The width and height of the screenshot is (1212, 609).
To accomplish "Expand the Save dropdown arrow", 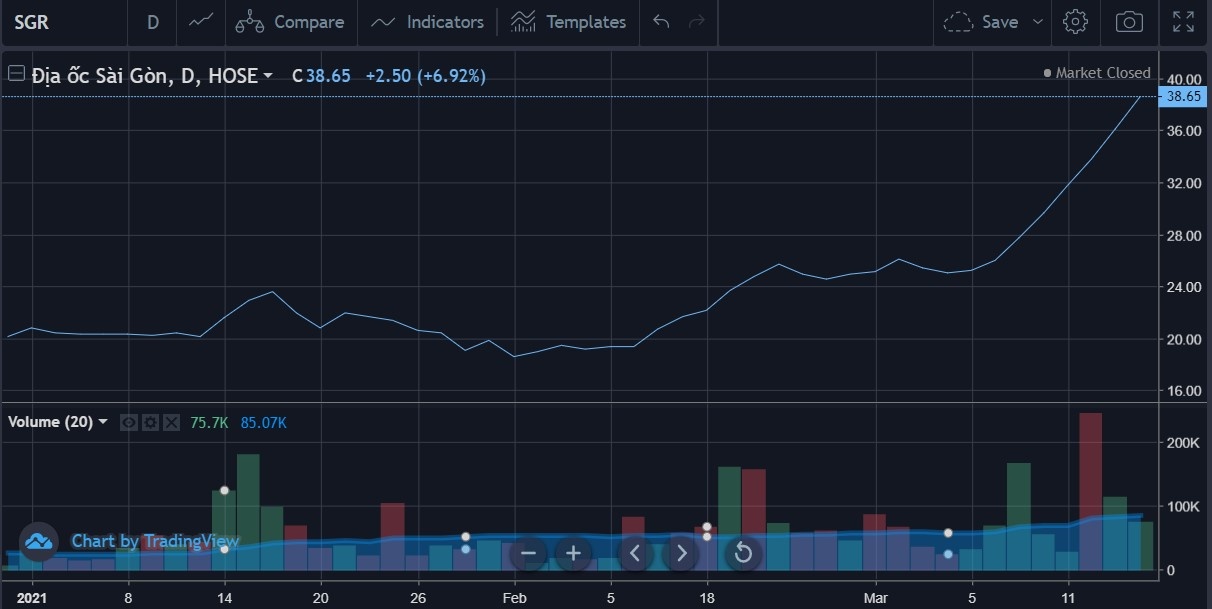I will [1037, 22].
